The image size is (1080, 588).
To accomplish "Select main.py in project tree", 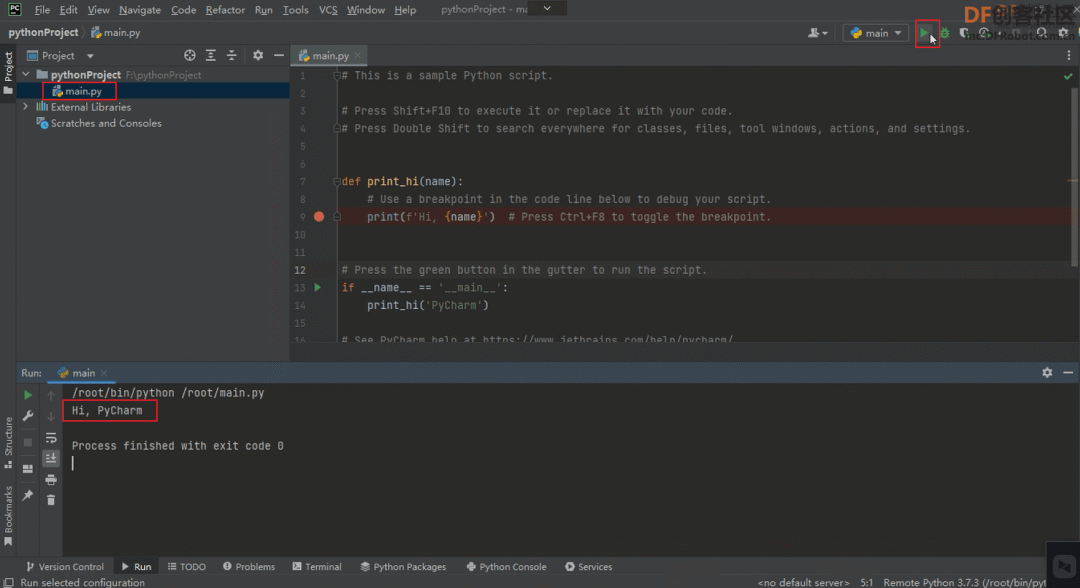I will click(x=83, y=91).
